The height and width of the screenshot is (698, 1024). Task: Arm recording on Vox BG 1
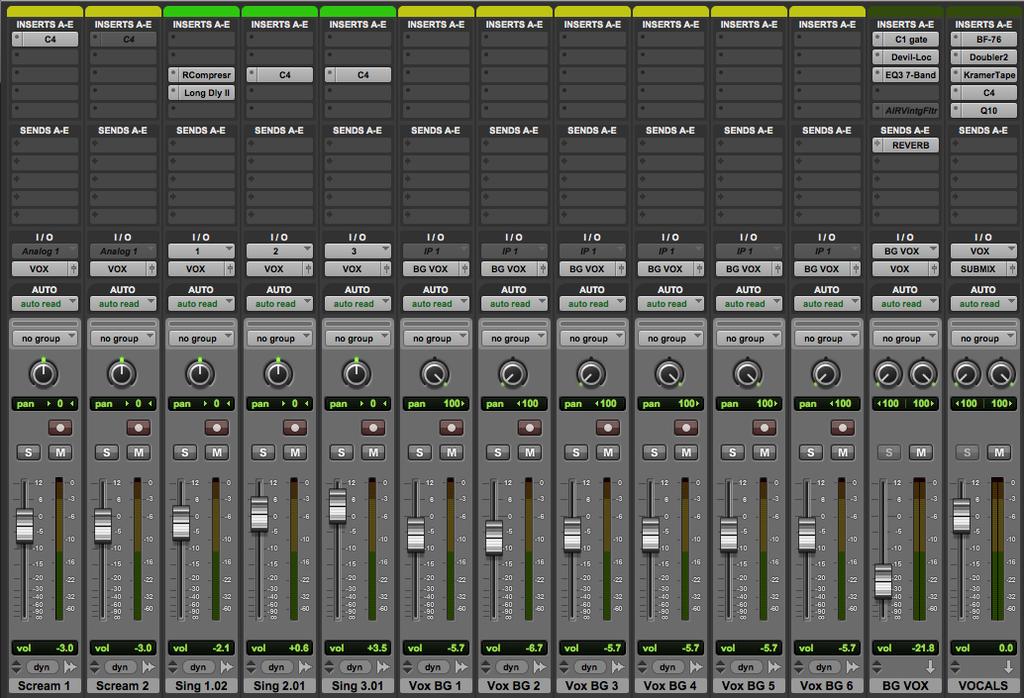(x=451, y=428)
